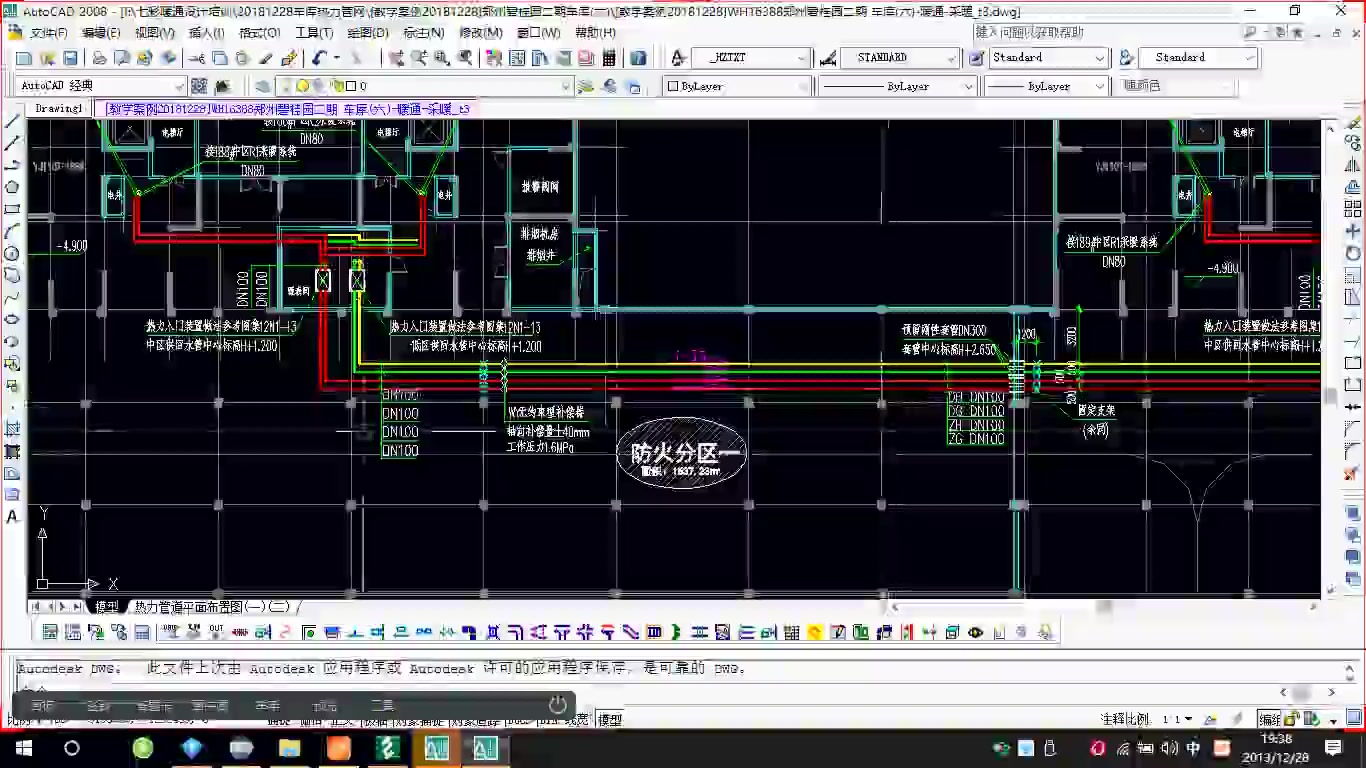Toggle the status bar lock icon
Viewport: 1366px width, 768px height.
pyautogui.click(x=1291, y=719)
